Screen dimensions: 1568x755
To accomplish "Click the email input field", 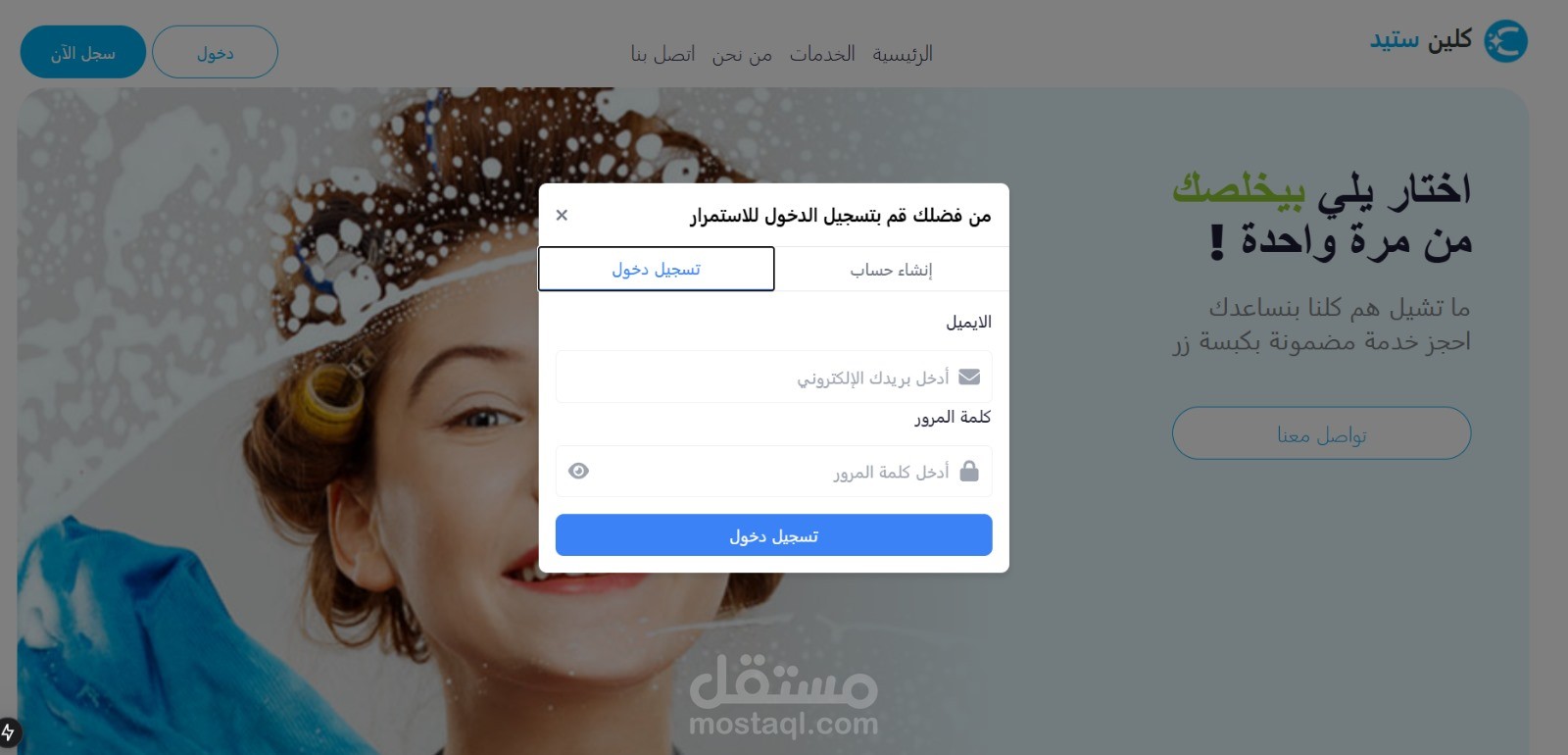I will (774, 377).
